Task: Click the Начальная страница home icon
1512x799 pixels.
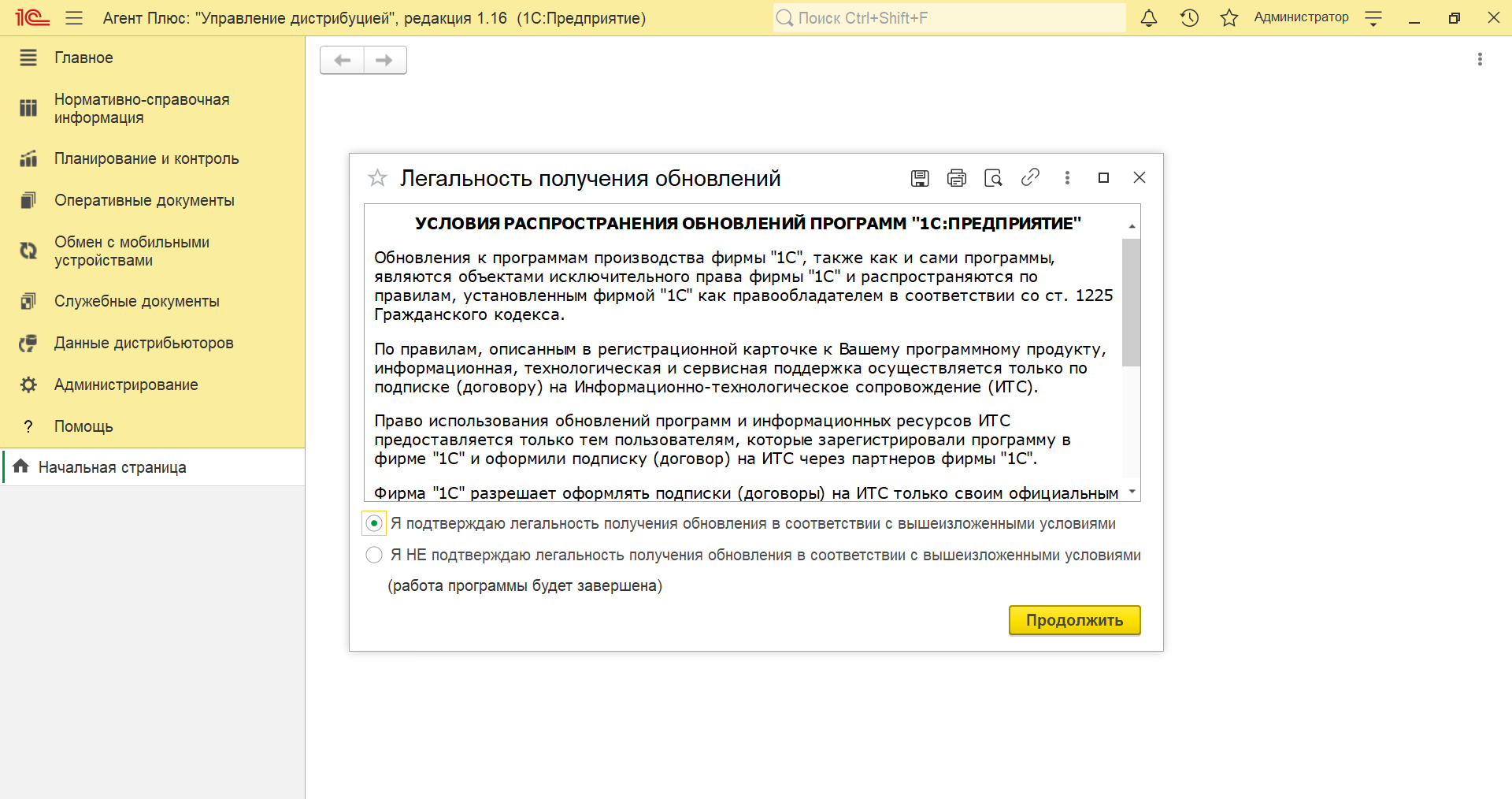Action: (21, 466)
